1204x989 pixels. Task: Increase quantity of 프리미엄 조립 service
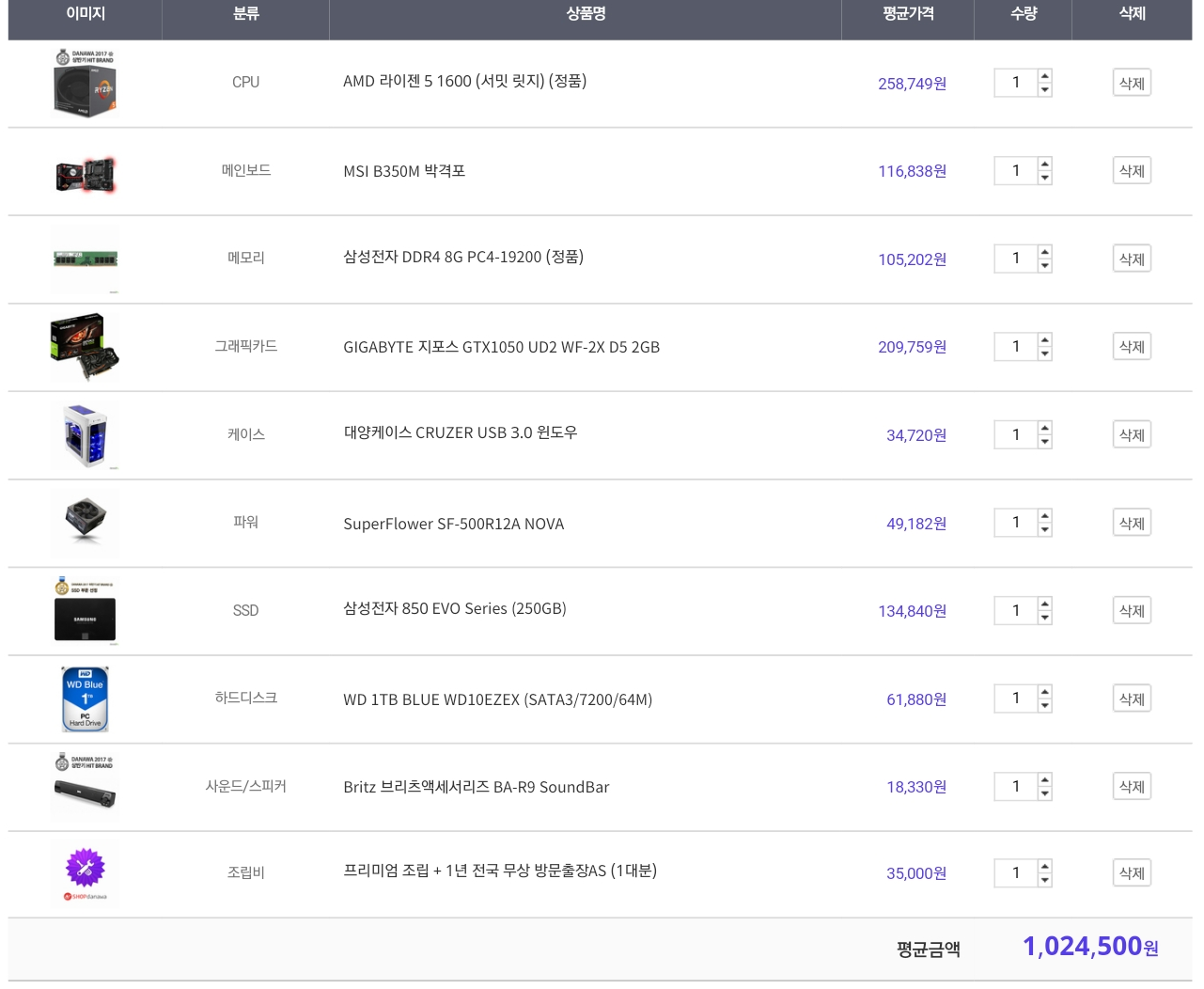(x=1044, y=865)
